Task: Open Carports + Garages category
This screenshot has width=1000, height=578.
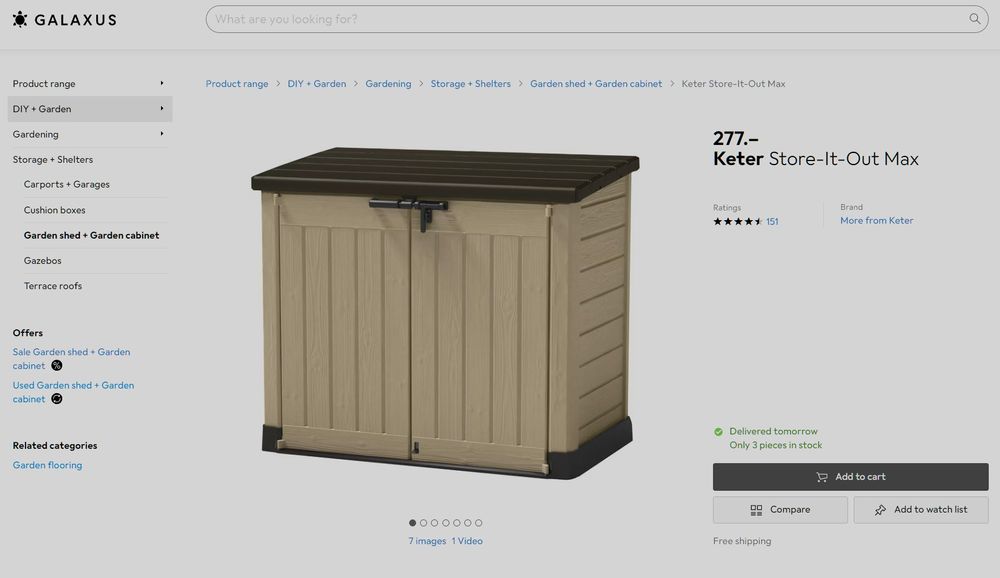Action: [67, 184]
